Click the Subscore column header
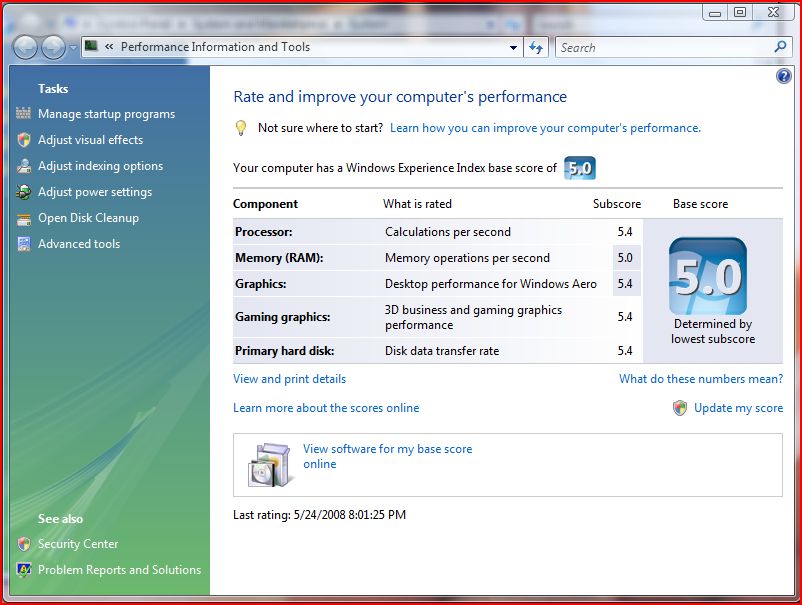The width and height of the screenshot is (802, 605). [x=617, y=204]
